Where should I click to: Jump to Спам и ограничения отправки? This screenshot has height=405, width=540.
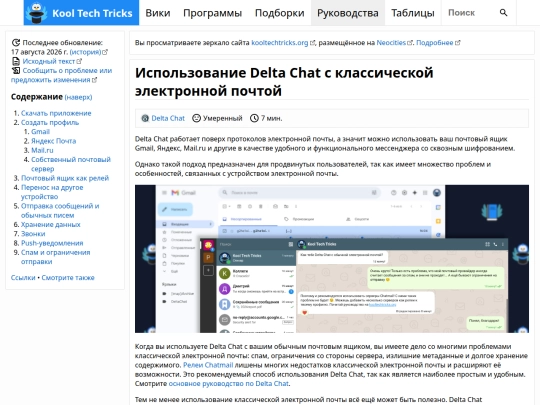(55, 257)
